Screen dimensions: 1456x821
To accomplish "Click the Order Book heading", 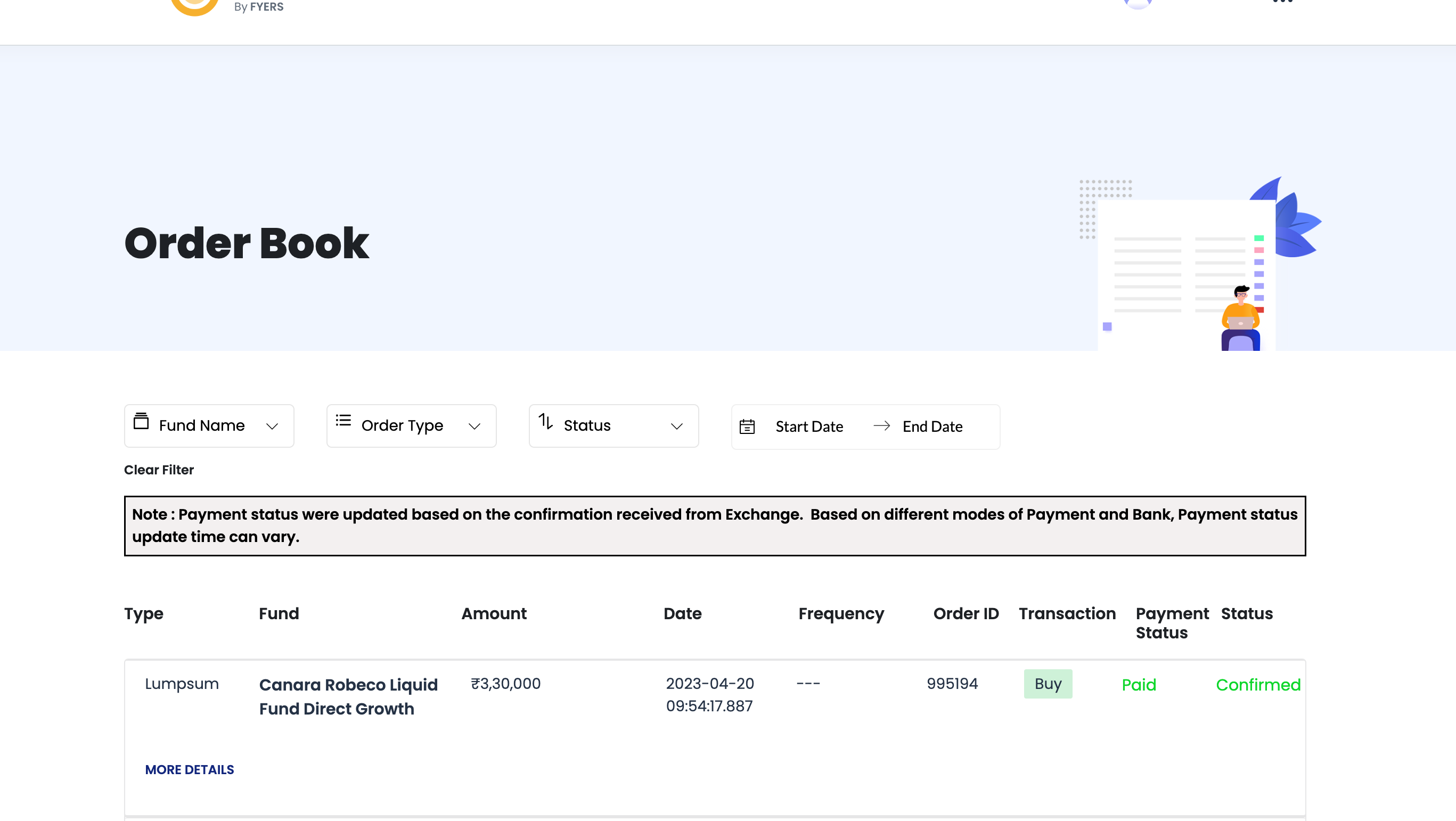I will 247,243.
